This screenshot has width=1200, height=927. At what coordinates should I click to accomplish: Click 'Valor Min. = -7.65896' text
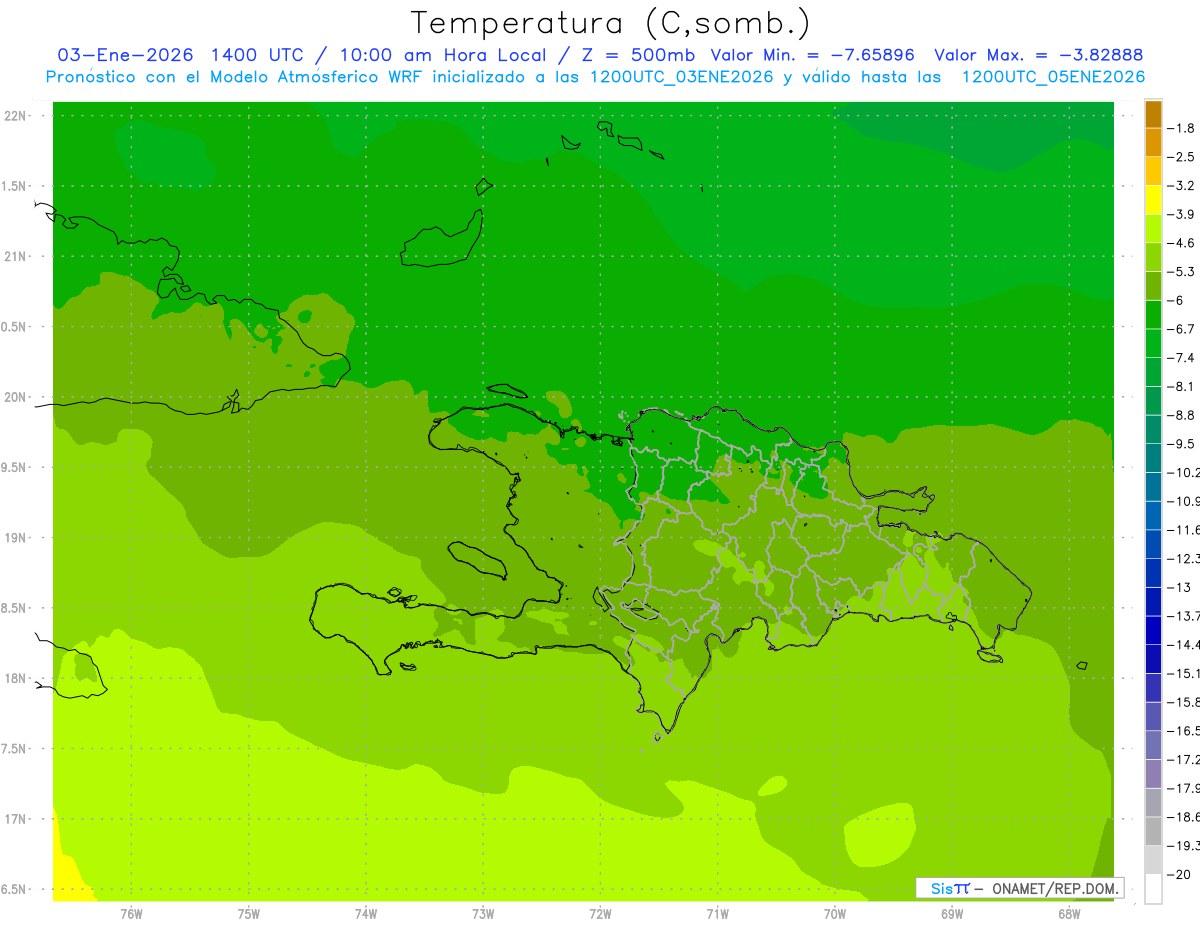tap(812, 55)
